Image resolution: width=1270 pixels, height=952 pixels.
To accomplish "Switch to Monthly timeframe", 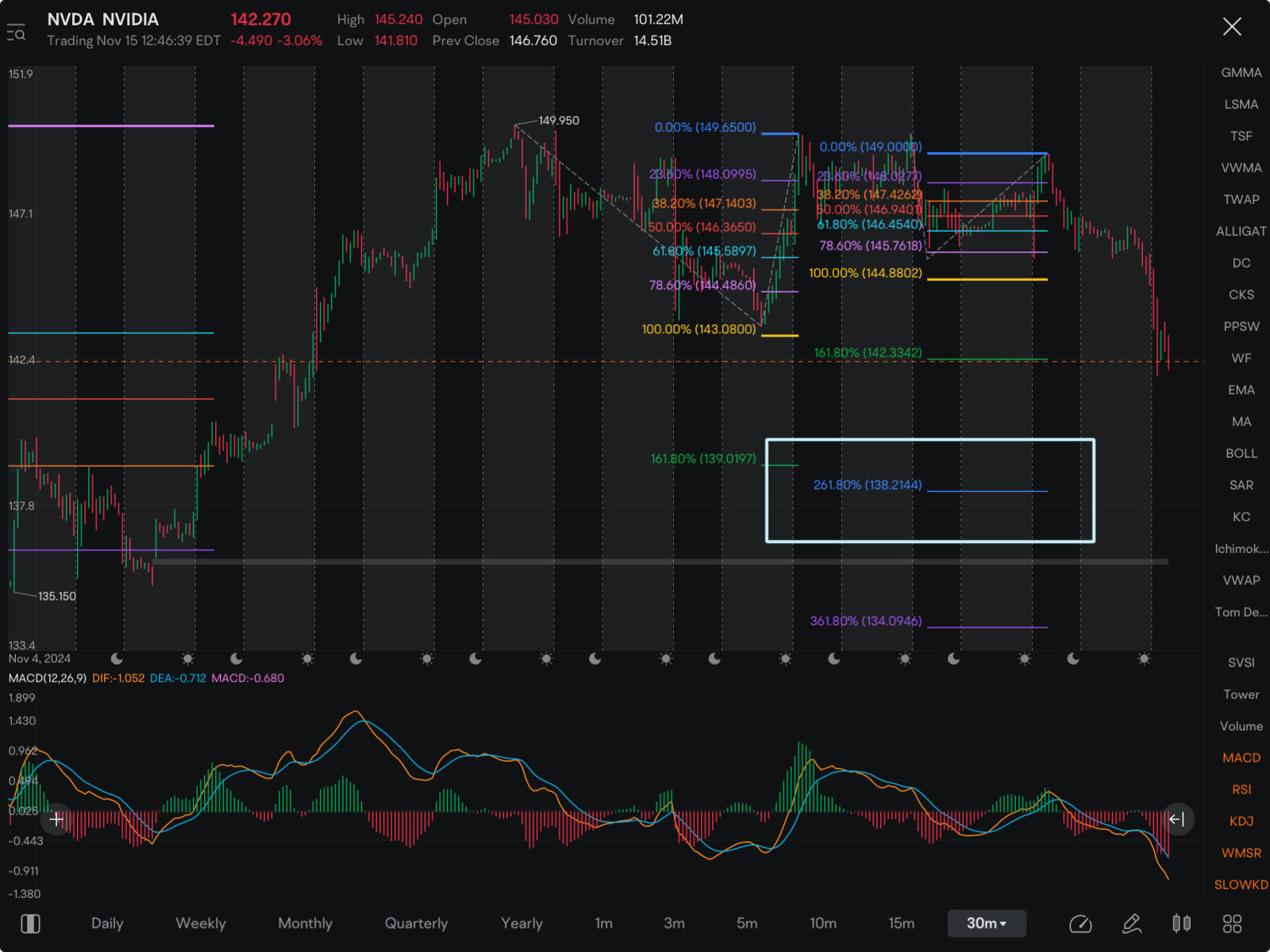I will tap(305, 923).
